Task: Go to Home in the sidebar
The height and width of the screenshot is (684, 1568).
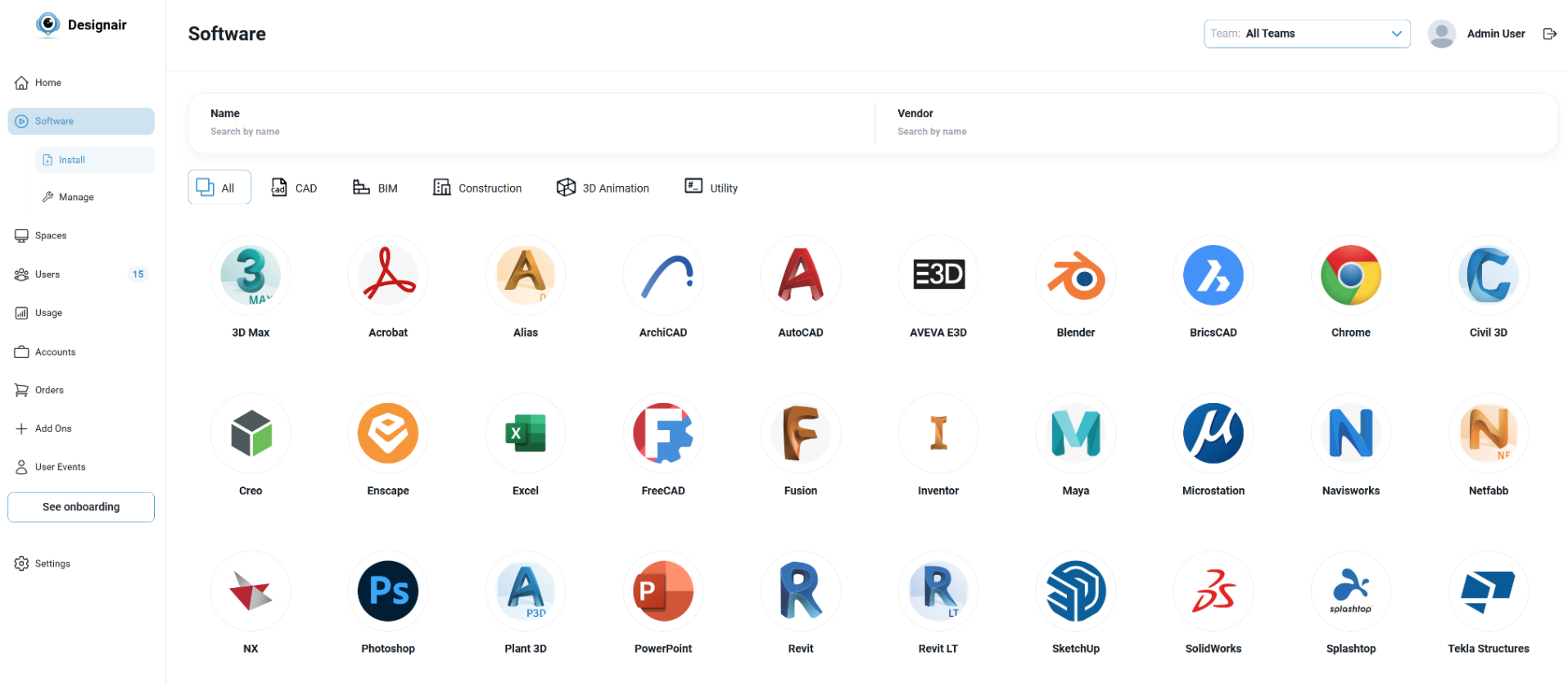Action: coord(81,83)
